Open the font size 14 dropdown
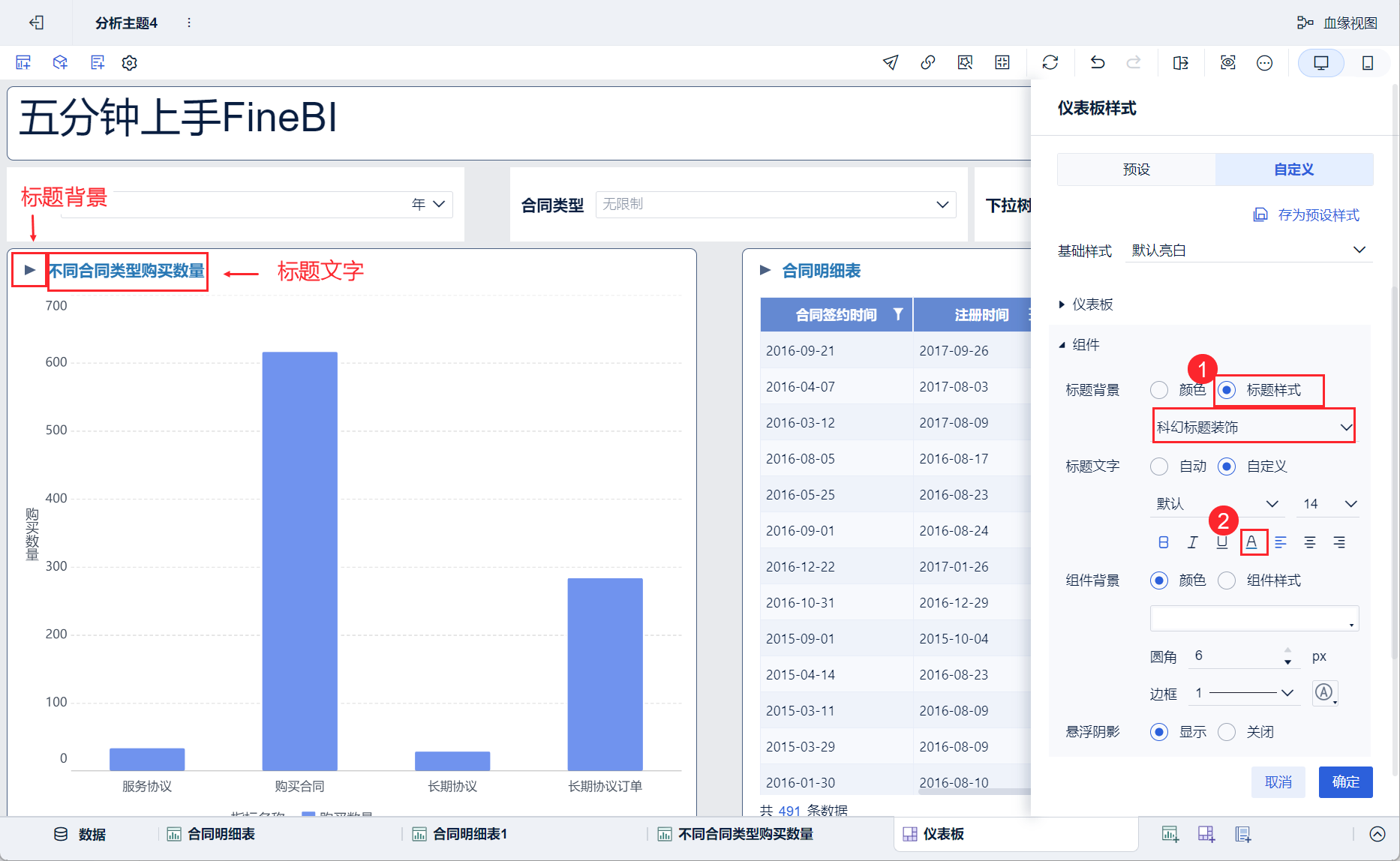1400x861 pixels. point(1329,504)
